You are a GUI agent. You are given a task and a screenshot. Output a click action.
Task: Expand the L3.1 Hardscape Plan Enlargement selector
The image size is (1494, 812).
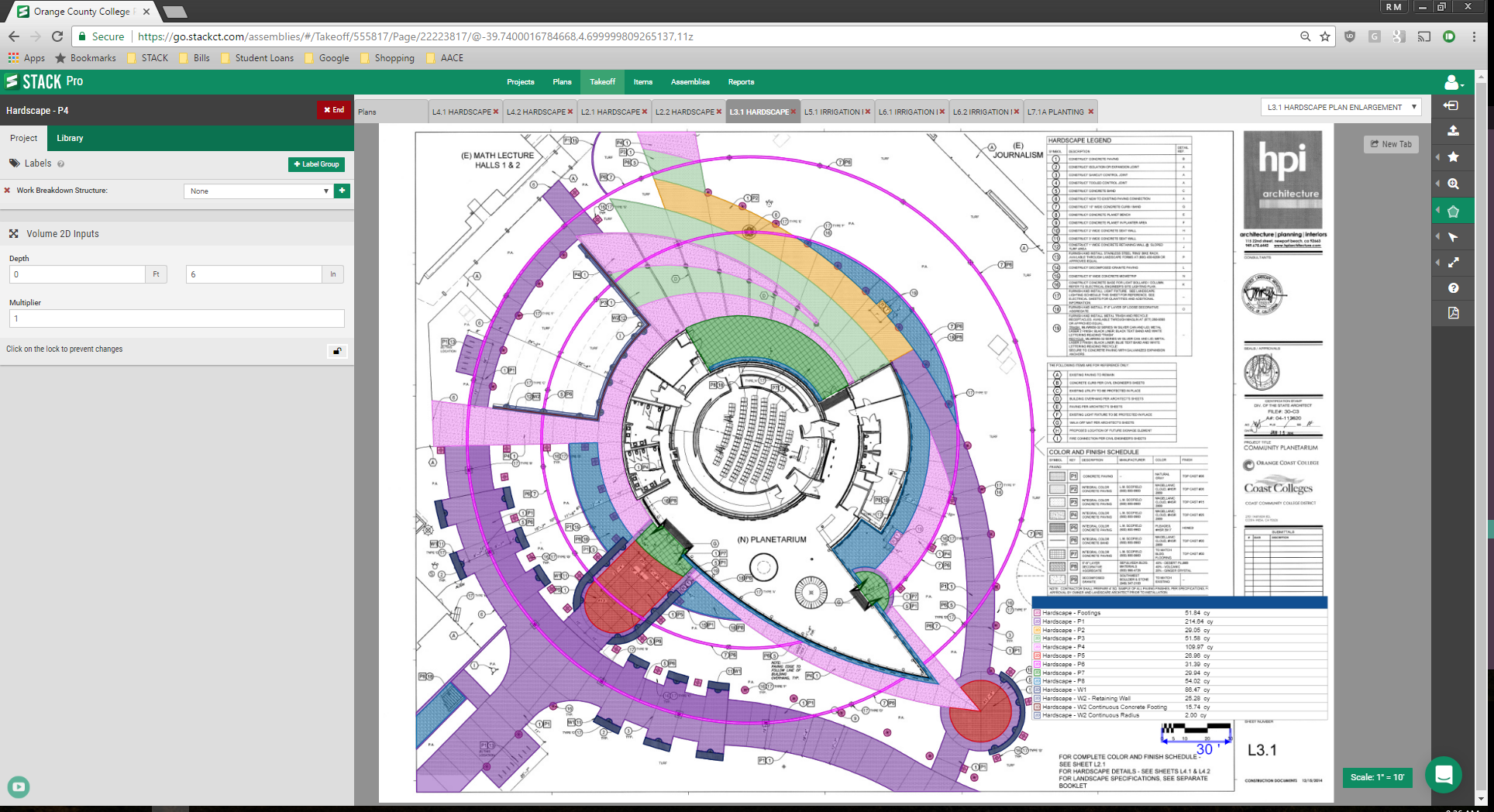coord(1341,108)
